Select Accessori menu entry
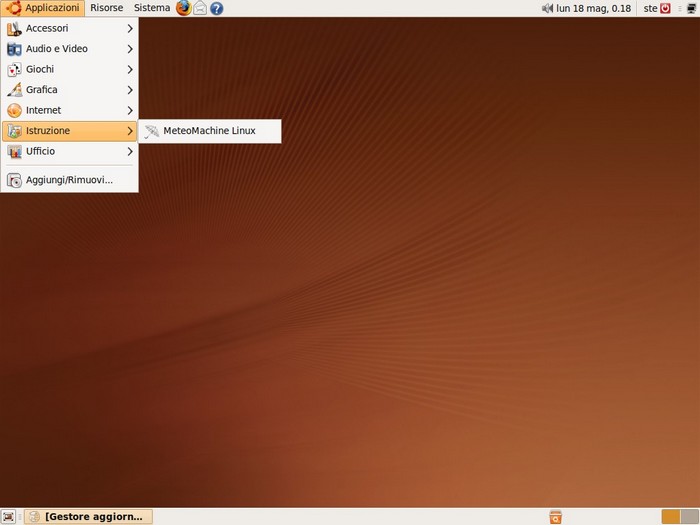Image resolution: width=700 pixels, height=525 pixels. click(69, 28)
